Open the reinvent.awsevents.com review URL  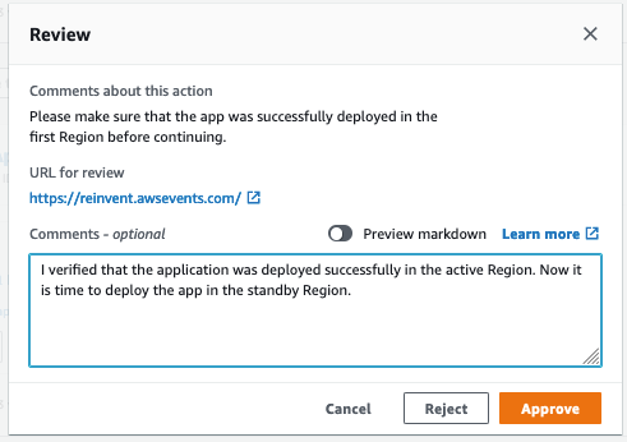click(135, 198)
